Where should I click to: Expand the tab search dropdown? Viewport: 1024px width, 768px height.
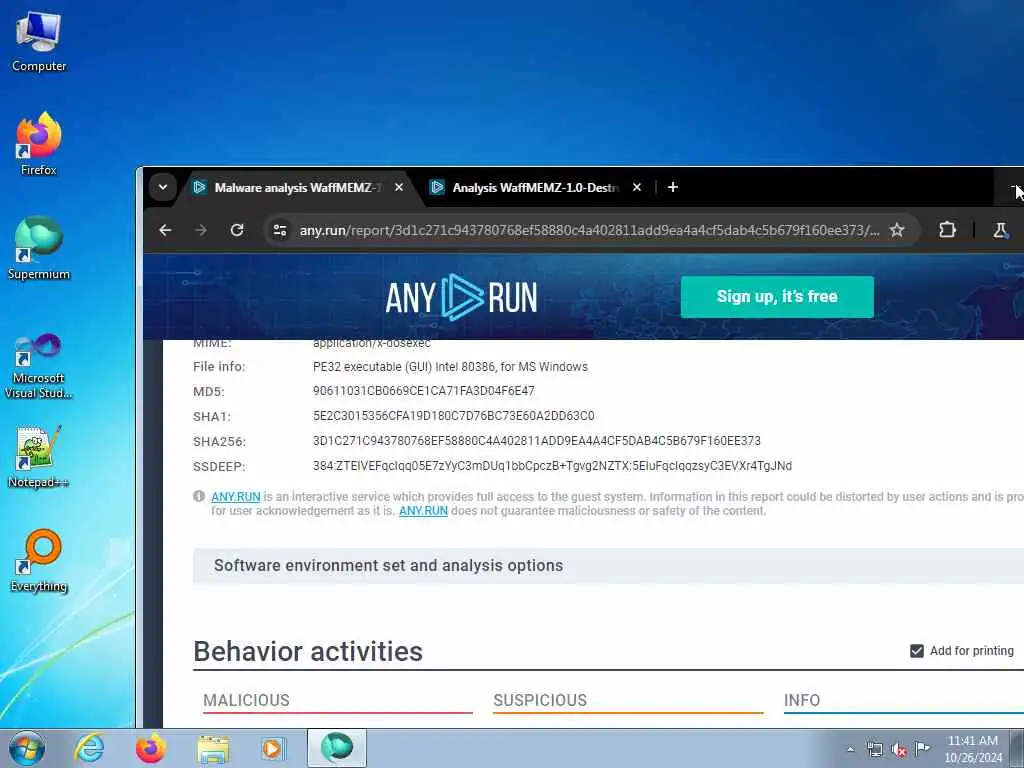(163, 187)
